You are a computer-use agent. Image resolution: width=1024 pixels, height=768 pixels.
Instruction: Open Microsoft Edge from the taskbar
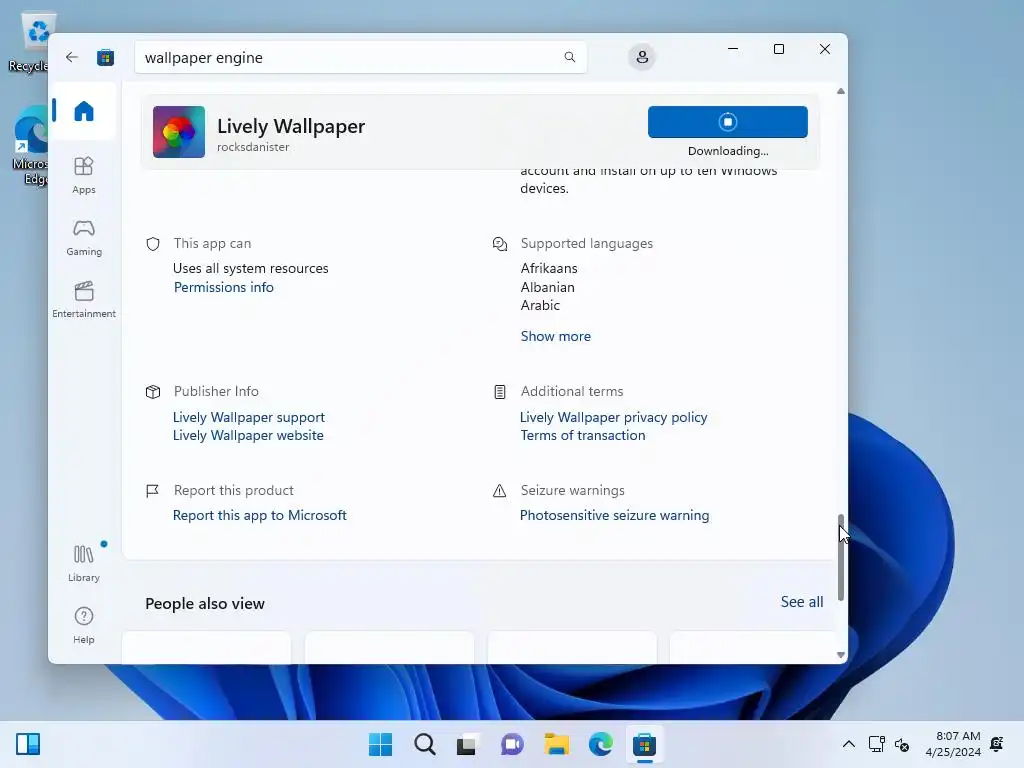pyautogui.click(x=600, y=744)
